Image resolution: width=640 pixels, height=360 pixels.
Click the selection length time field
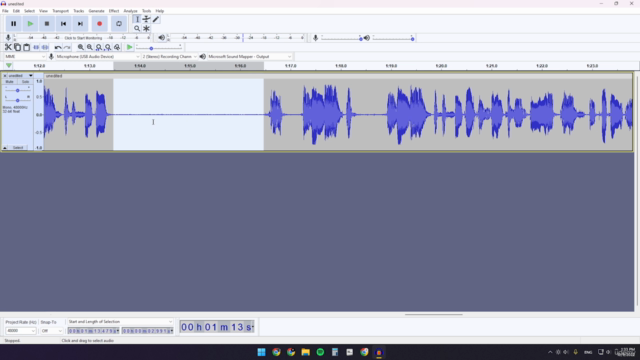147,331
